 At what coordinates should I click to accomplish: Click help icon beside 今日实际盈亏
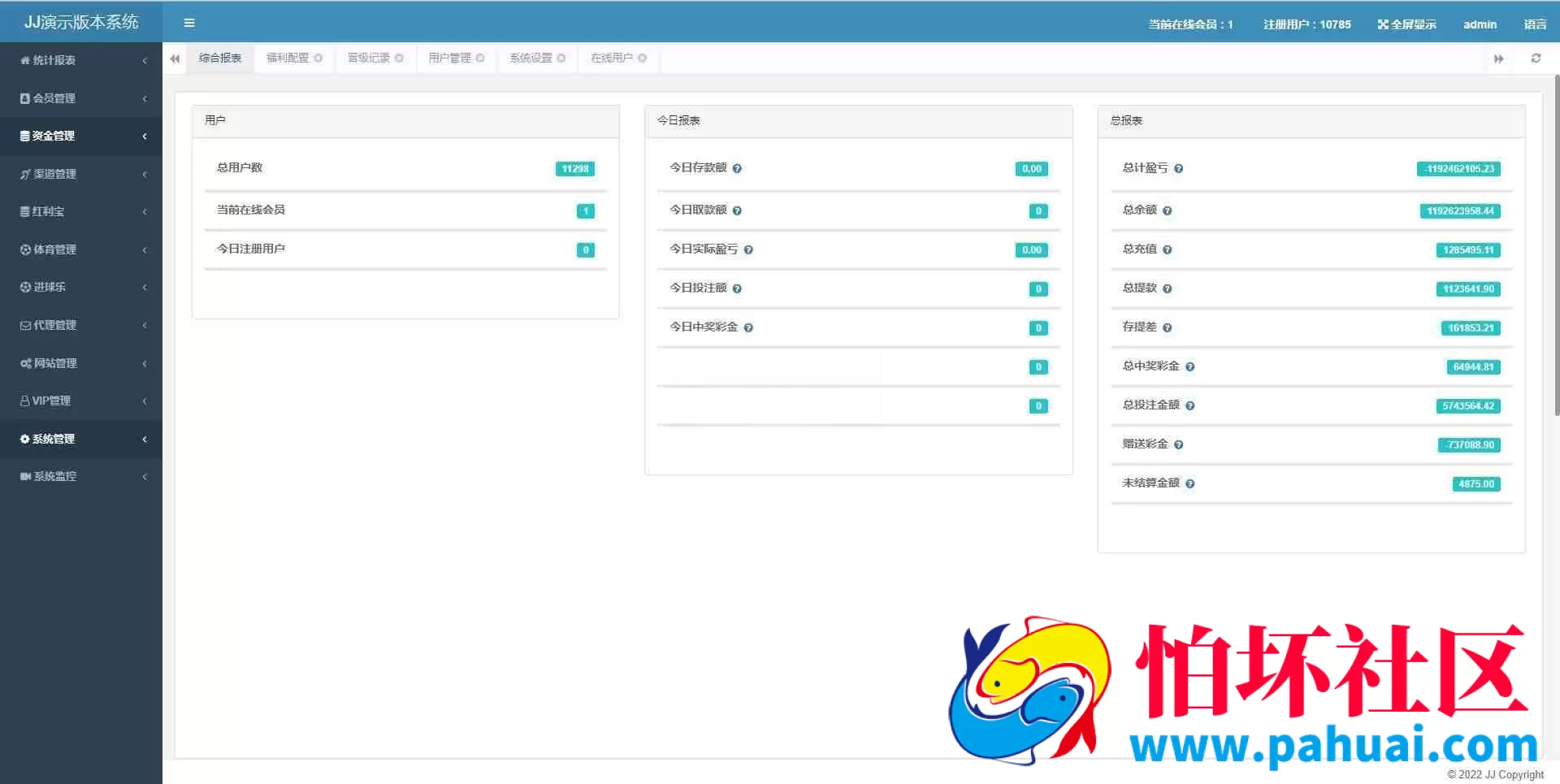[748, 250]
